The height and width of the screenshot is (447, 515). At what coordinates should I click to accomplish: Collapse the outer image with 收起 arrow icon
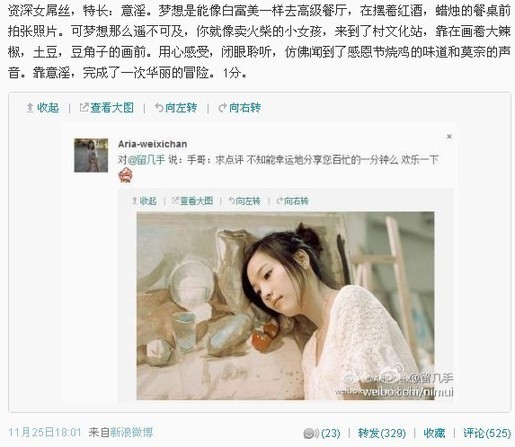[x=42, y=108]
